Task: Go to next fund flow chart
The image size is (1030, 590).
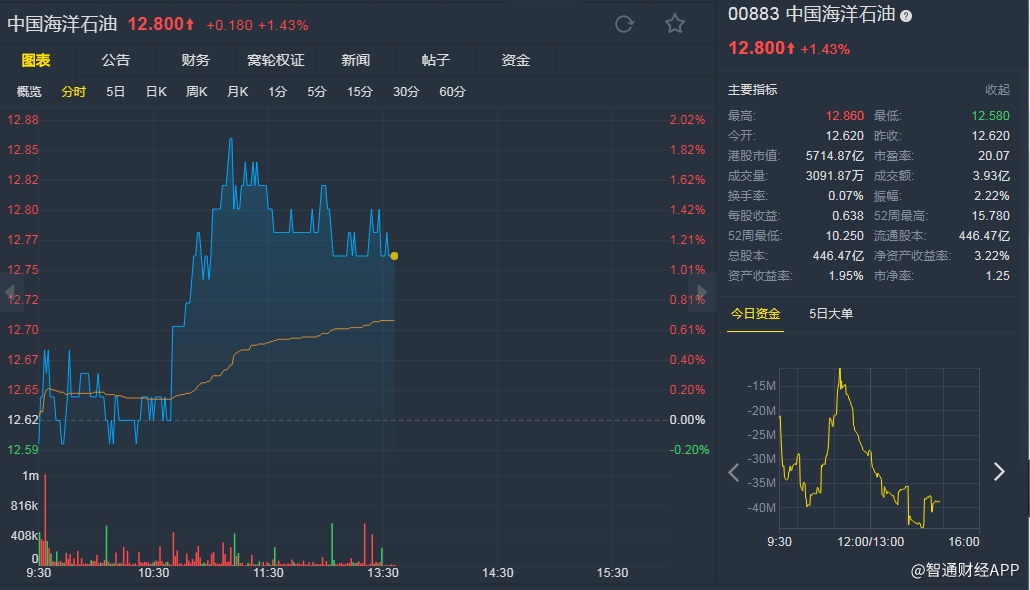Action: 998,472
